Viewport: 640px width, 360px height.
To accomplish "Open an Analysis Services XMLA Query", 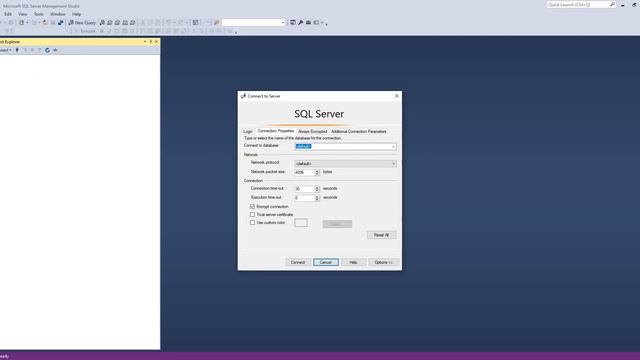I will [125, 22].
